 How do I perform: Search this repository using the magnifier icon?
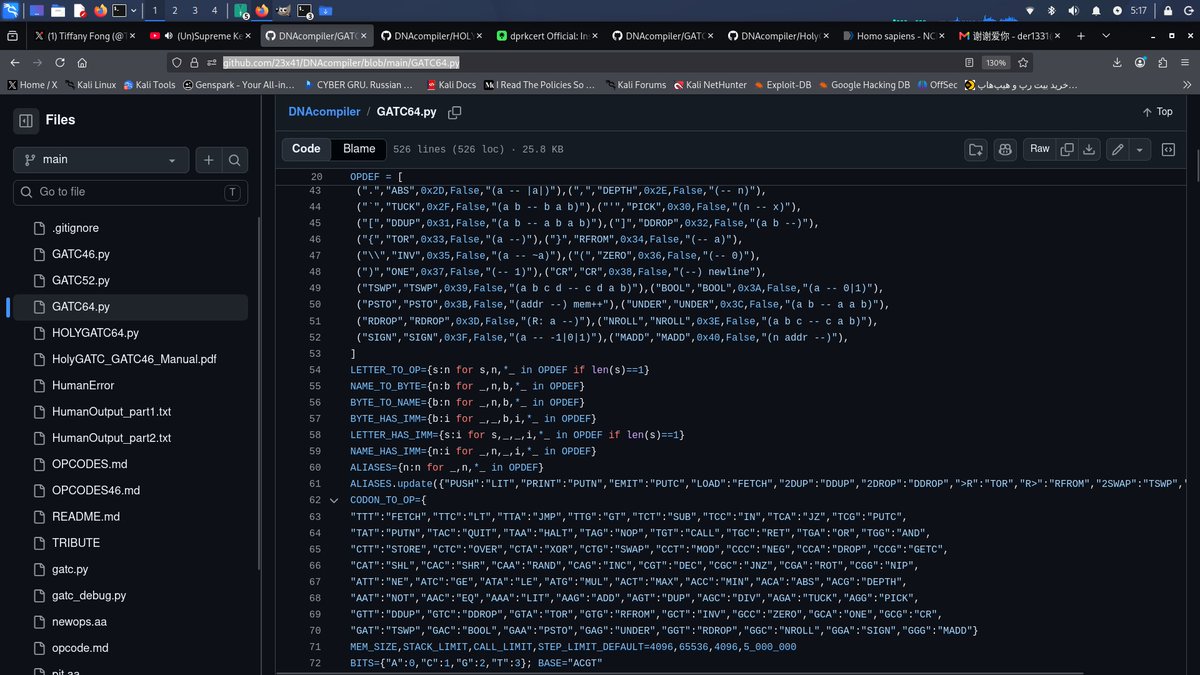[x=234, y=160]
